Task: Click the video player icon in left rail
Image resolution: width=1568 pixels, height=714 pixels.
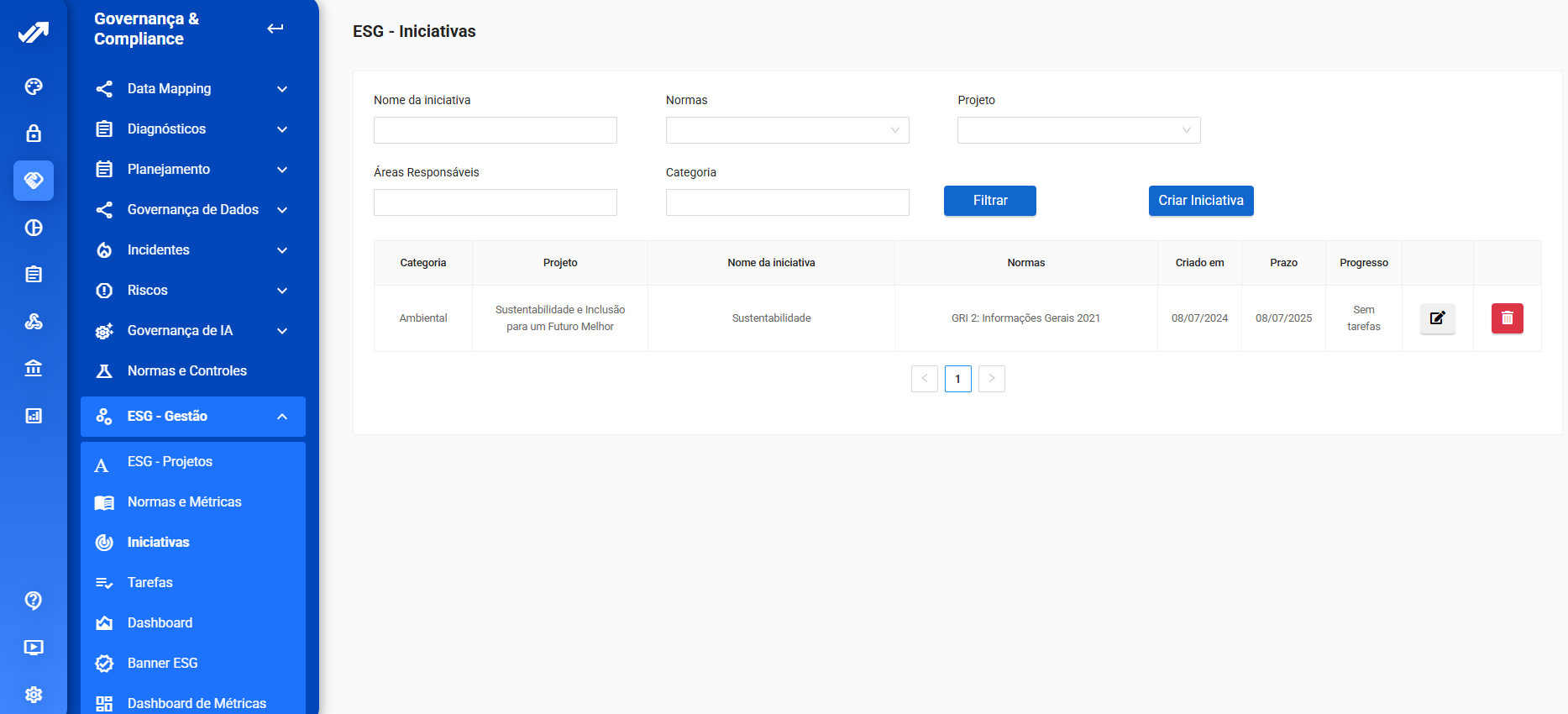Action: [34, 648]
